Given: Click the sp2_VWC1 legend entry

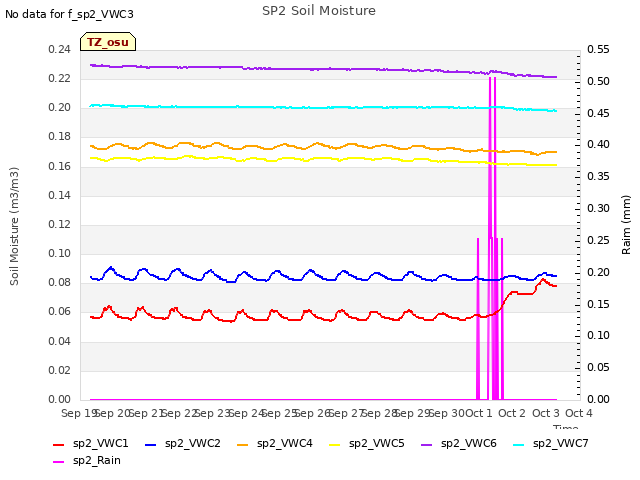Looking at the screenshot, I should point(91,444).
